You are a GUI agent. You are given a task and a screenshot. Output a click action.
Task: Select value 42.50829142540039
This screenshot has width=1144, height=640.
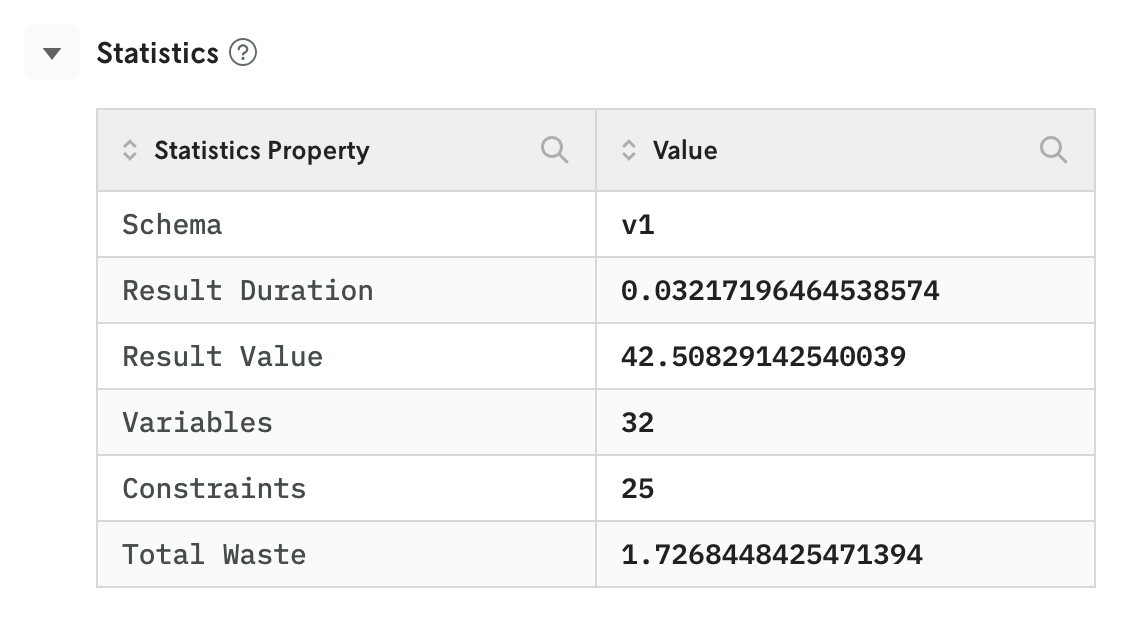click(x=763, y=357)
